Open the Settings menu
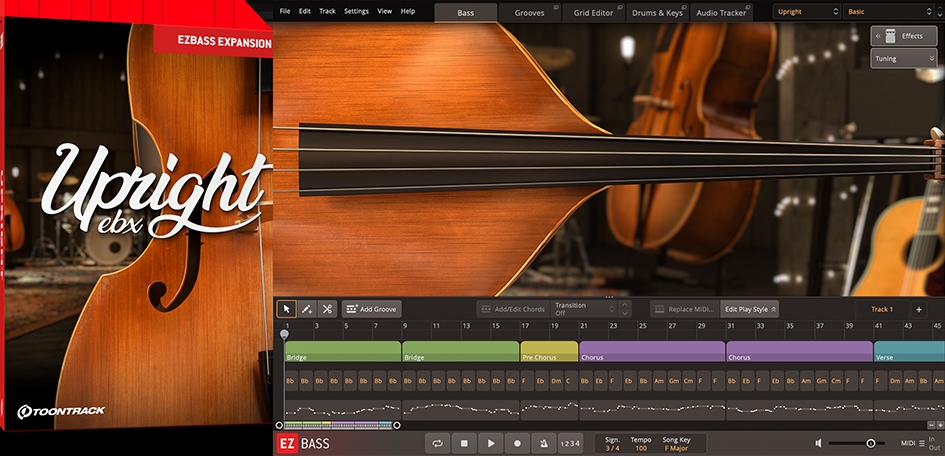Viewport: 945px width, 456px height. click(x=357, y=11)
